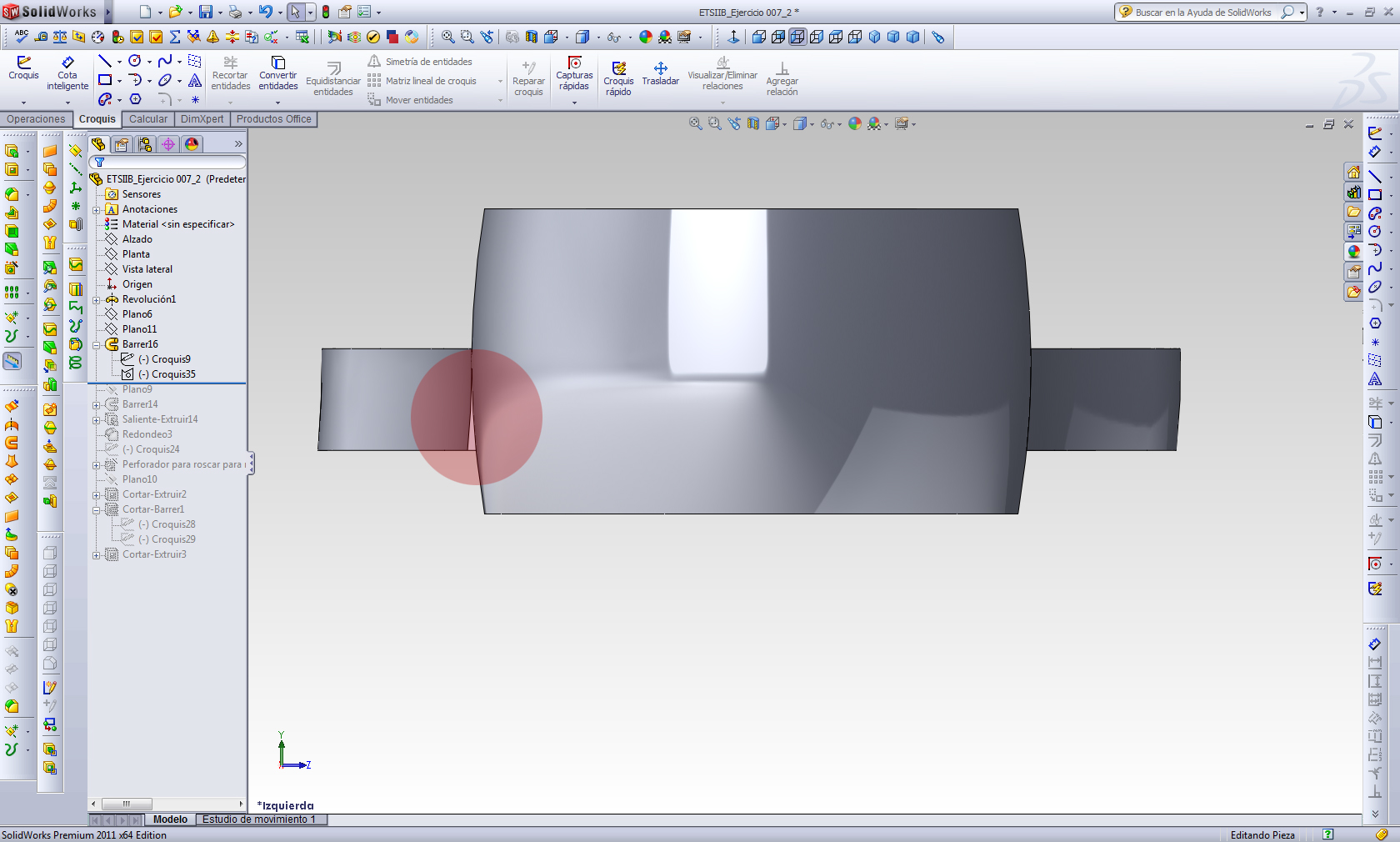
Task: Select the Spline sketch tool in ribbon
Action: 165,61
